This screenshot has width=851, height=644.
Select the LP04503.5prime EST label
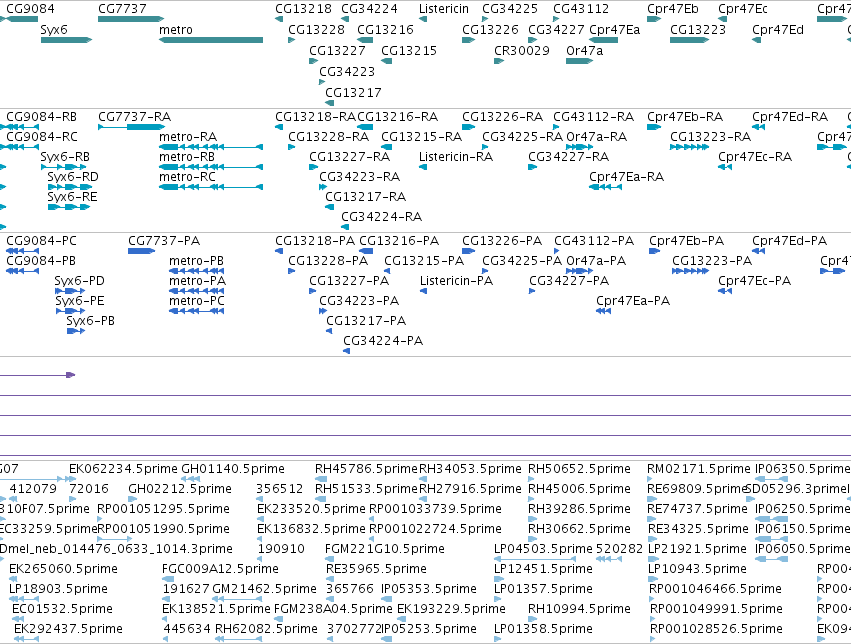(x=543, y=549)
